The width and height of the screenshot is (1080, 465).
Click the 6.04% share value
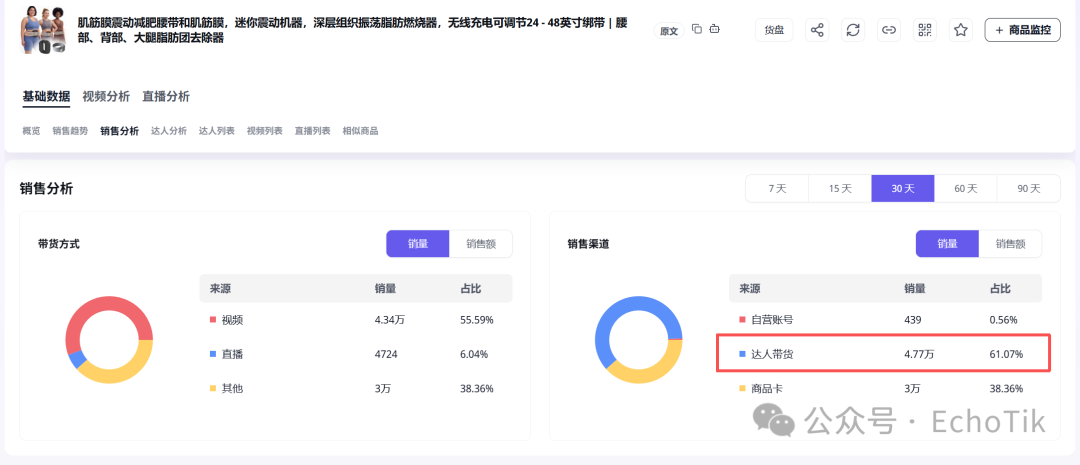474,354
